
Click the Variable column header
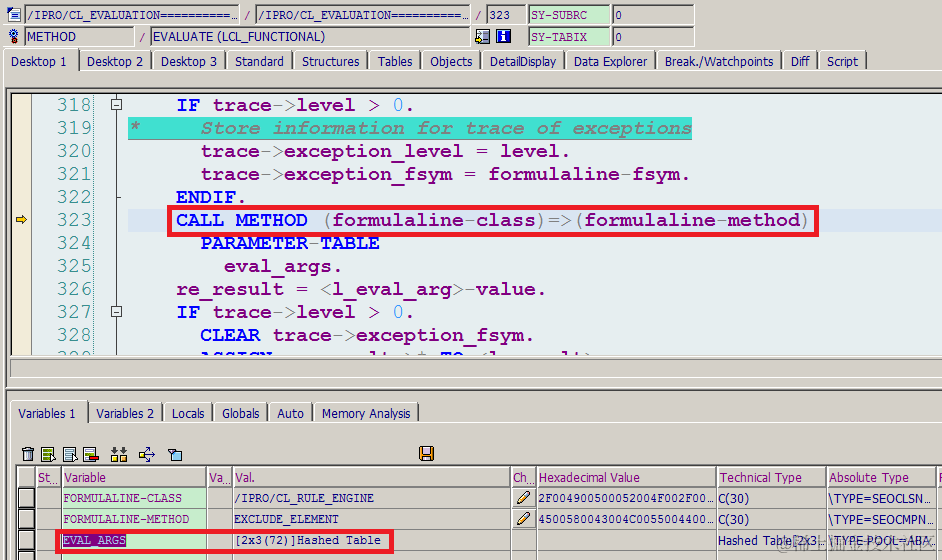(x=134, y=478)
